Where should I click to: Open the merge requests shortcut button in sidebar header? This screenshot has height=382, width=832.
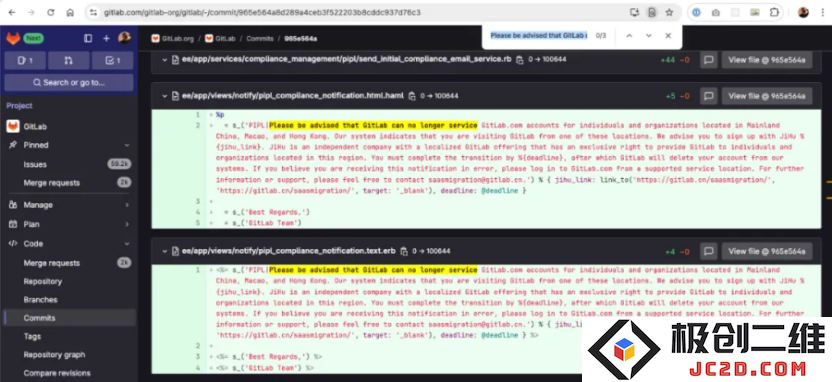point(68,60)
